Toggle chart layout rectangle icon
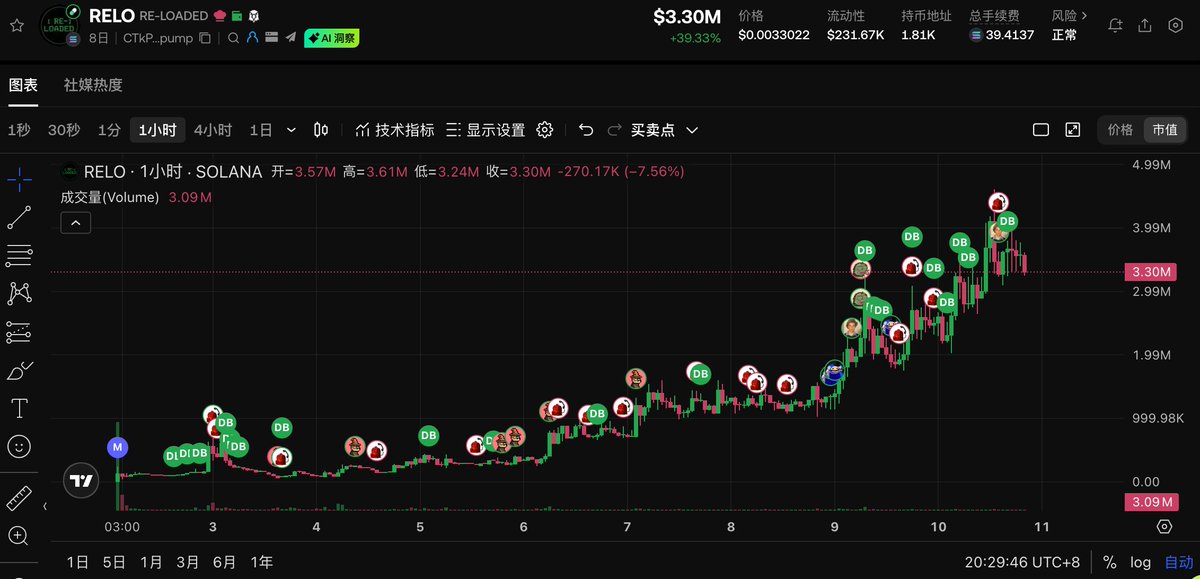1200x579 pixels. [1040, 130]
